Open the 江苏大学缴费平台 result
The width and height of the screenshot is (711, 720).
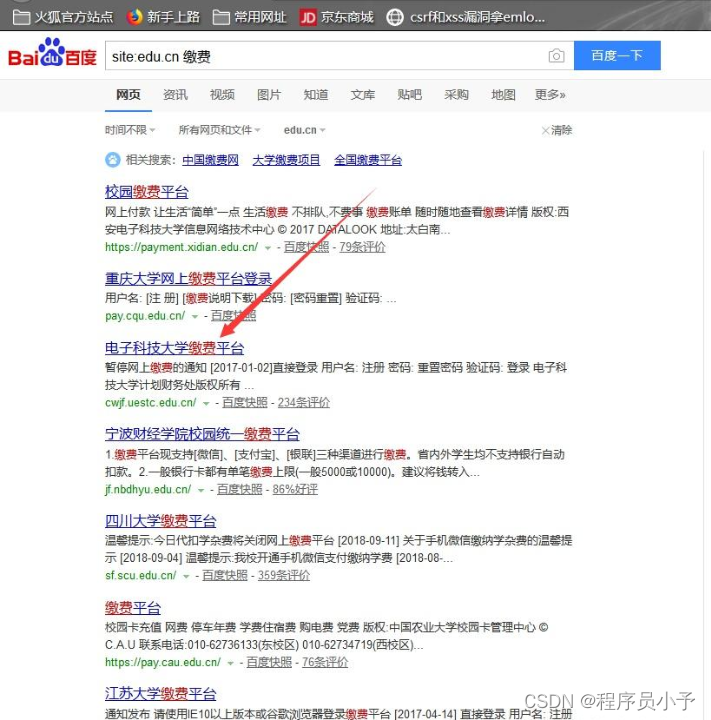click(x=160, y=693)
